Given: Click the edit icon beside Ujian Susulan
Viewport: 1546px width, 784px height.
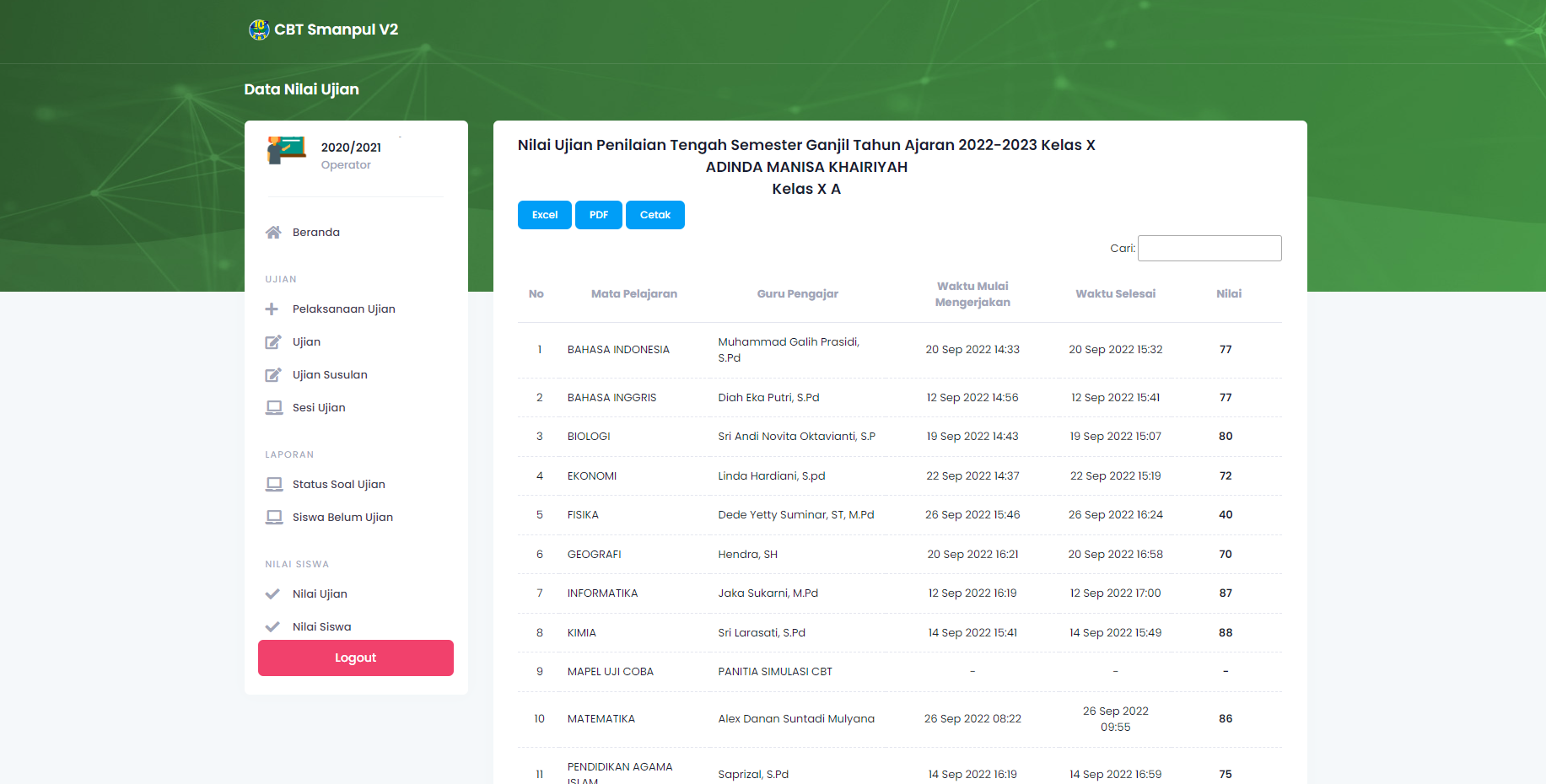Looking at the screenshot, I should [273, 375].
